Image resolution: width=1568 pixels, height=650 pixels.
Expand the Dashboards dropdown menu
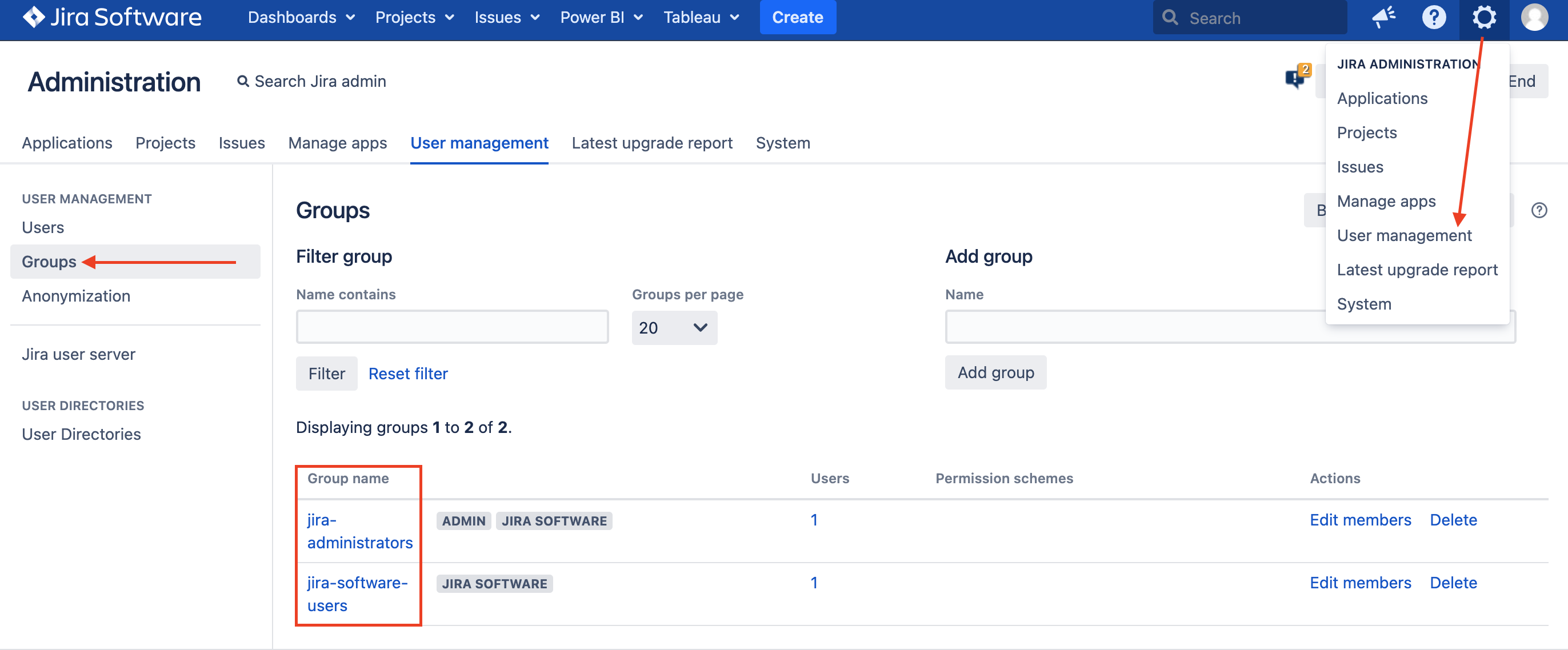[301, 17]
